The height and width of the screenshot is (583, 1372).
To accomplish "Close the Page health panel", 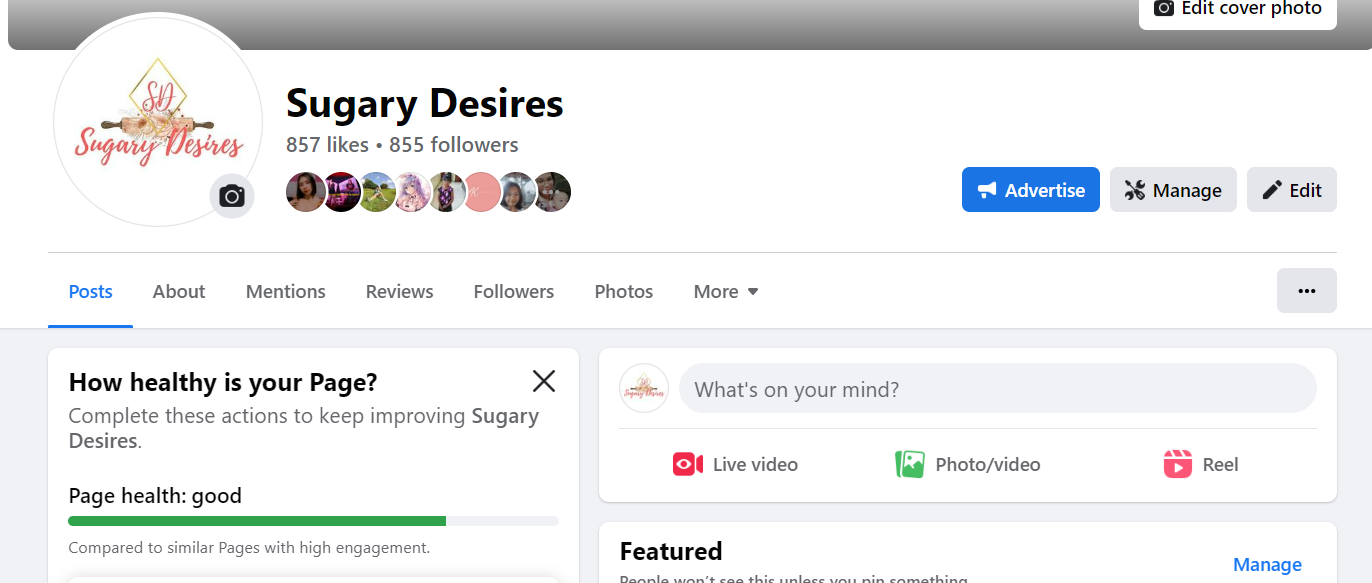I will pyautogui.click(x=544, y=381).
